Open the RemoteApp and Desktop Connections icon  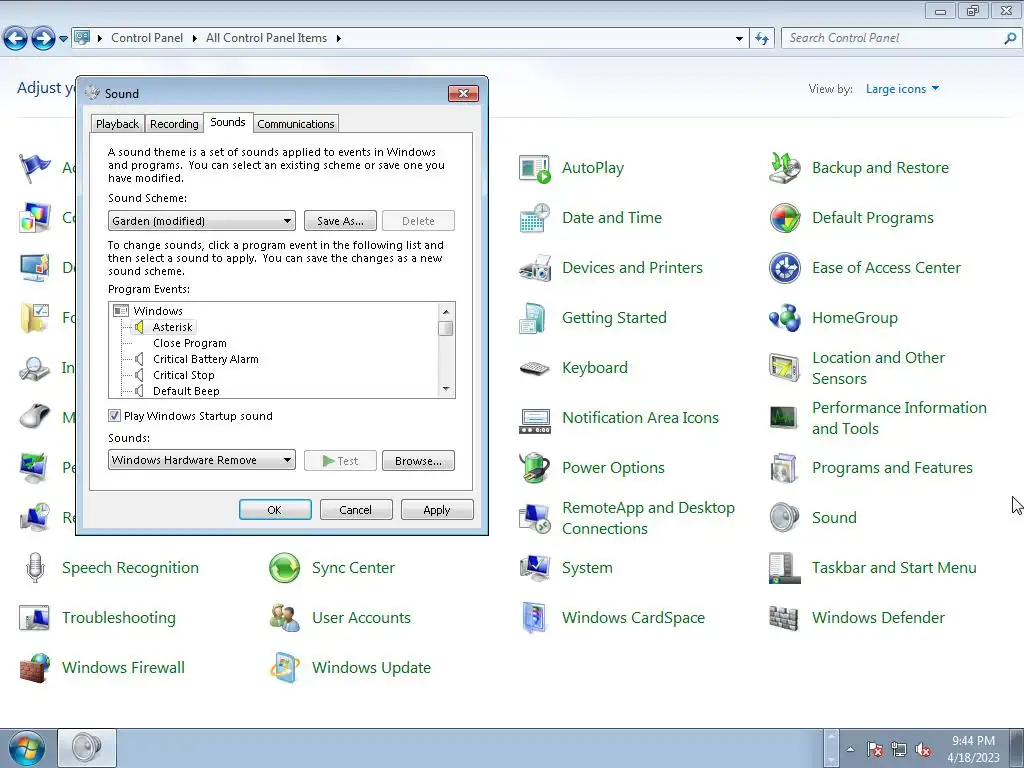coord(535,518)
